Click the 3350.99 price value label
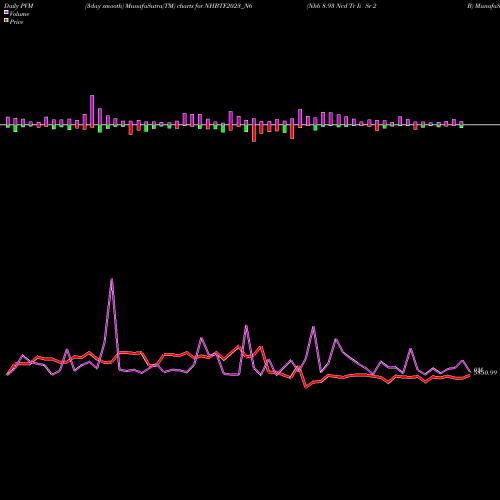Screen dimensions: 500x500 pyautogui.click(x=485, y=373)
